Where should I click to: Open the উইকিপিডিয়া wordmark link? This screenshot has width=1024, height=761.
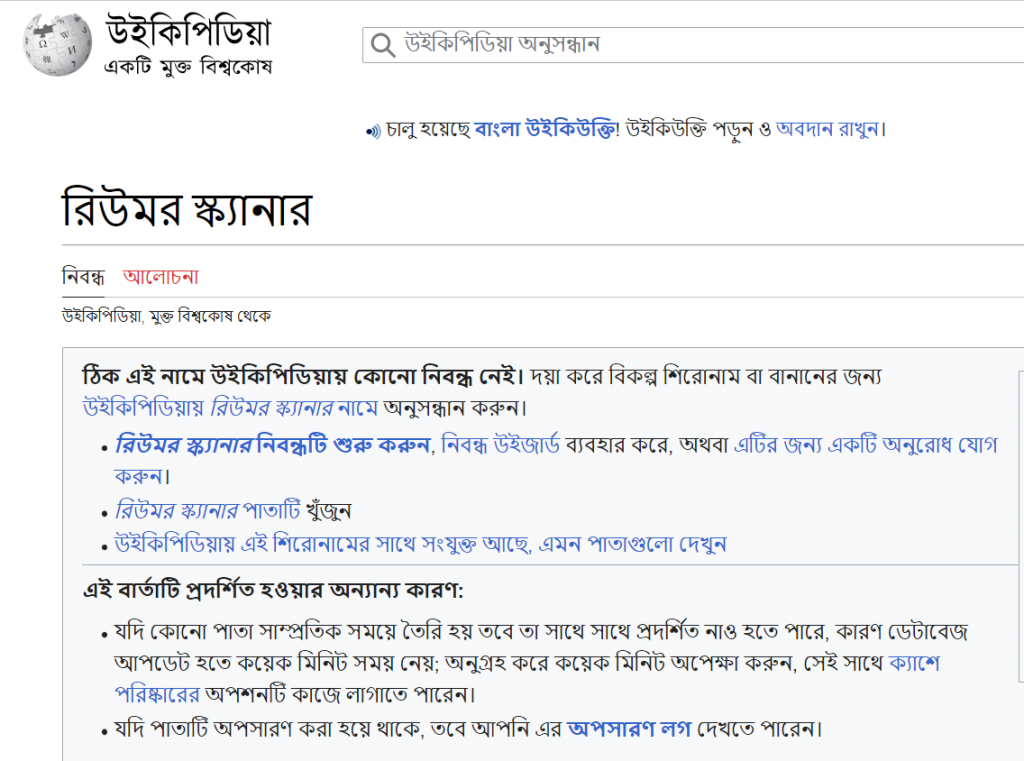point(188,32)
